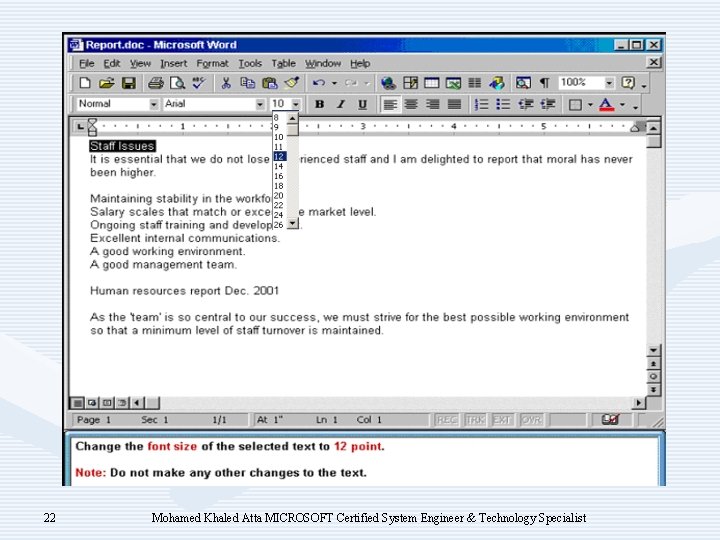Open the Drawing toolbar icon
This screenshot has height=540, width=720.
496,83
